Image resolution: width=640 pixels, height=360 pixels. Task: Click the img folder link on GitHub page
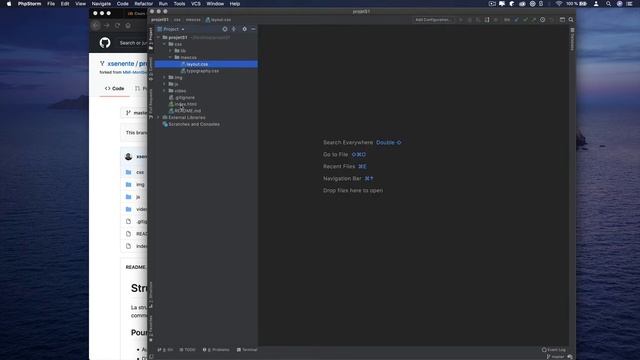140,184
